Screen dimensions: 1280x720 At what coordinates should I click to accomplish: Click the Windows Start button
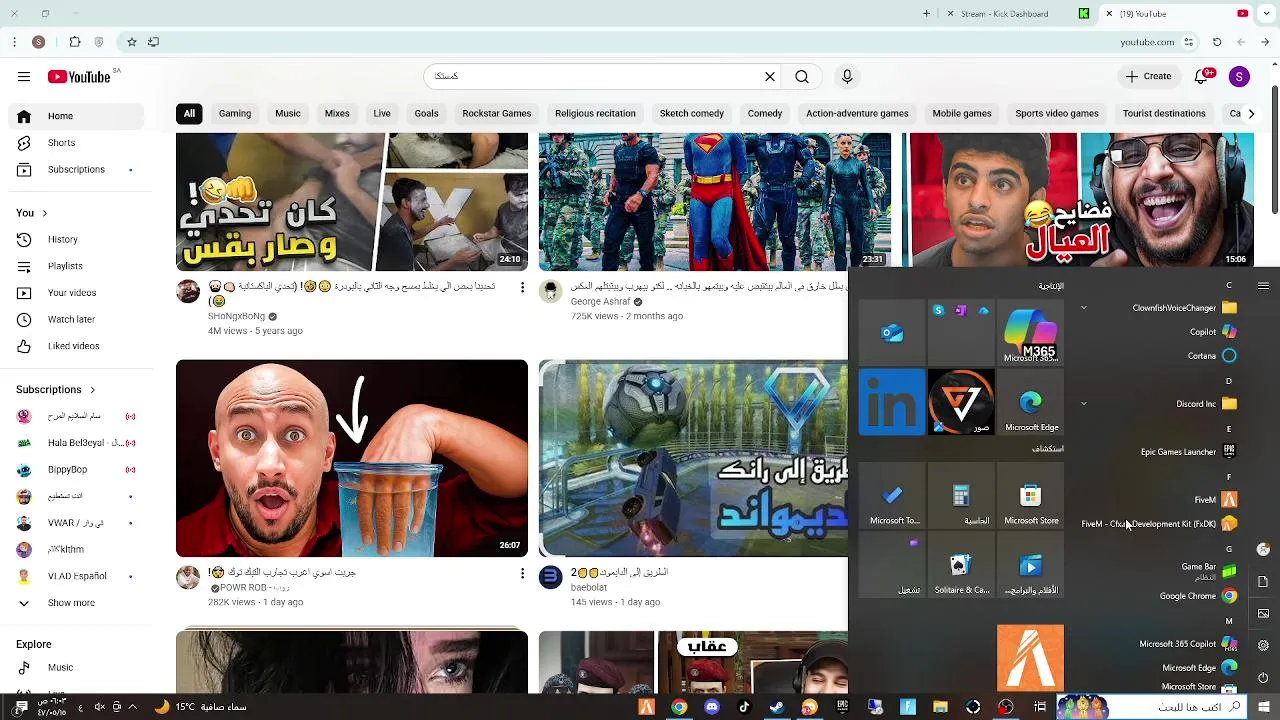[x=1264, y=707]
